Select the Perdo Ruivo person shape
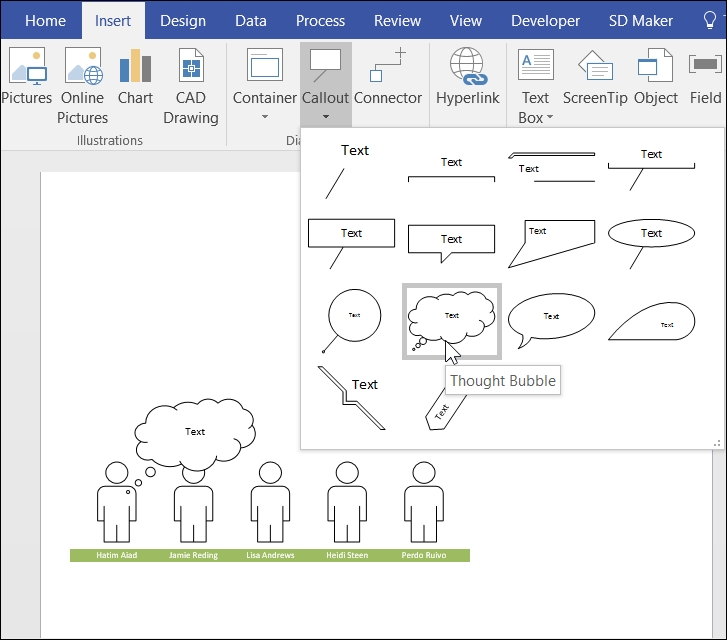 (424, 502)
